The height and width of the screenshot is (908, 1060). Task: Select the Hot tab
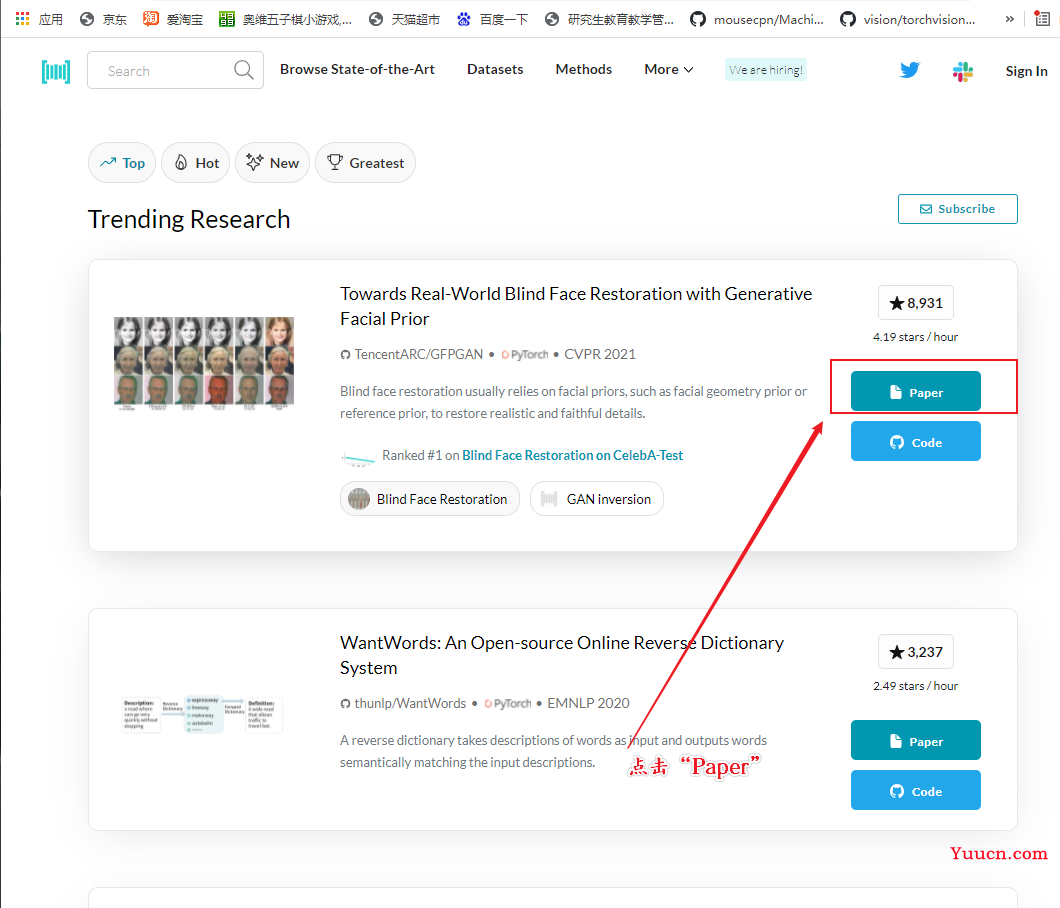tap(197, 162)
